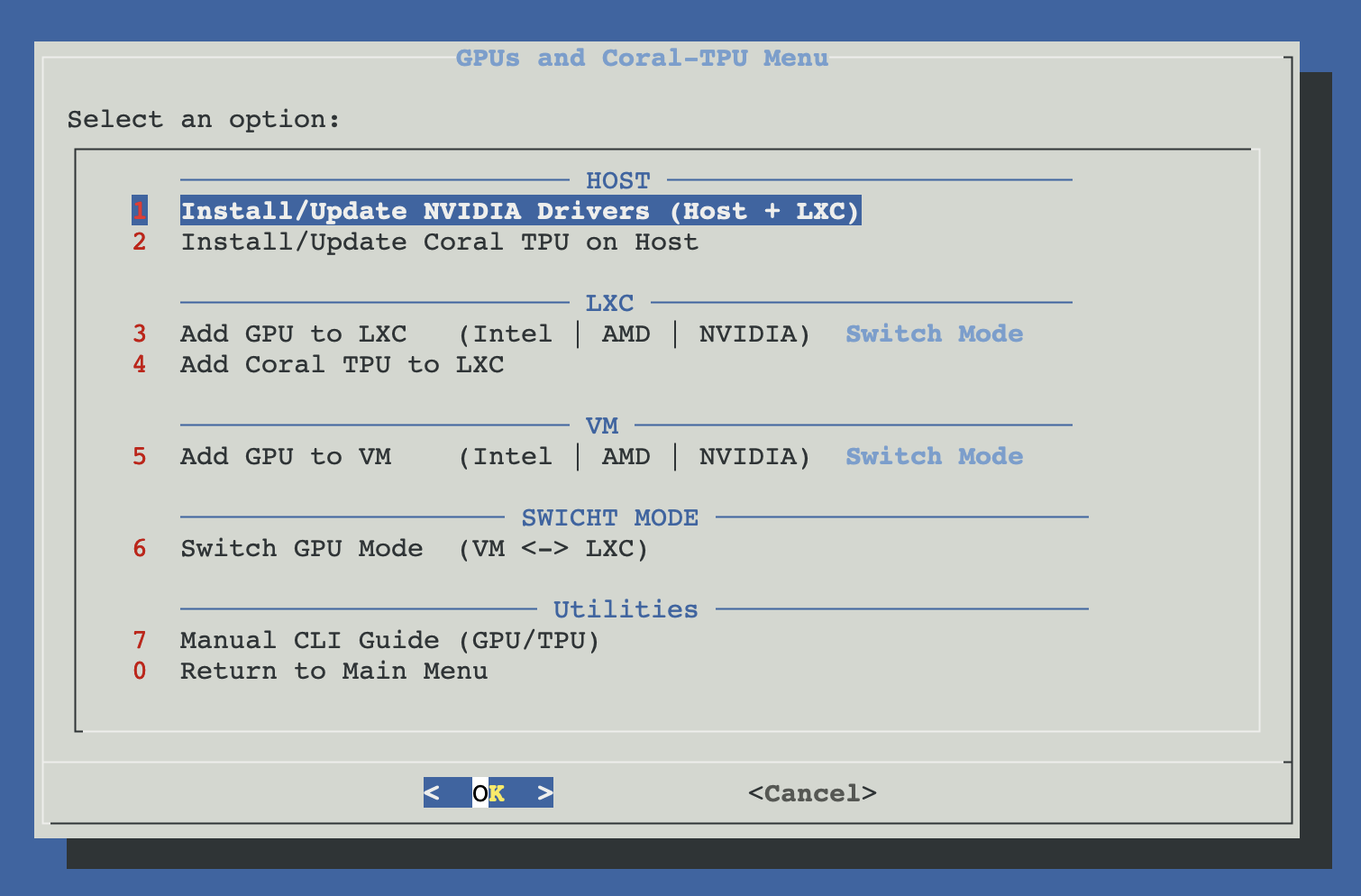The height and width of the screenshot is (896, 1361).
Task: Click the 'Select an option:' prompt text
Action: click(x=204, y=119)
